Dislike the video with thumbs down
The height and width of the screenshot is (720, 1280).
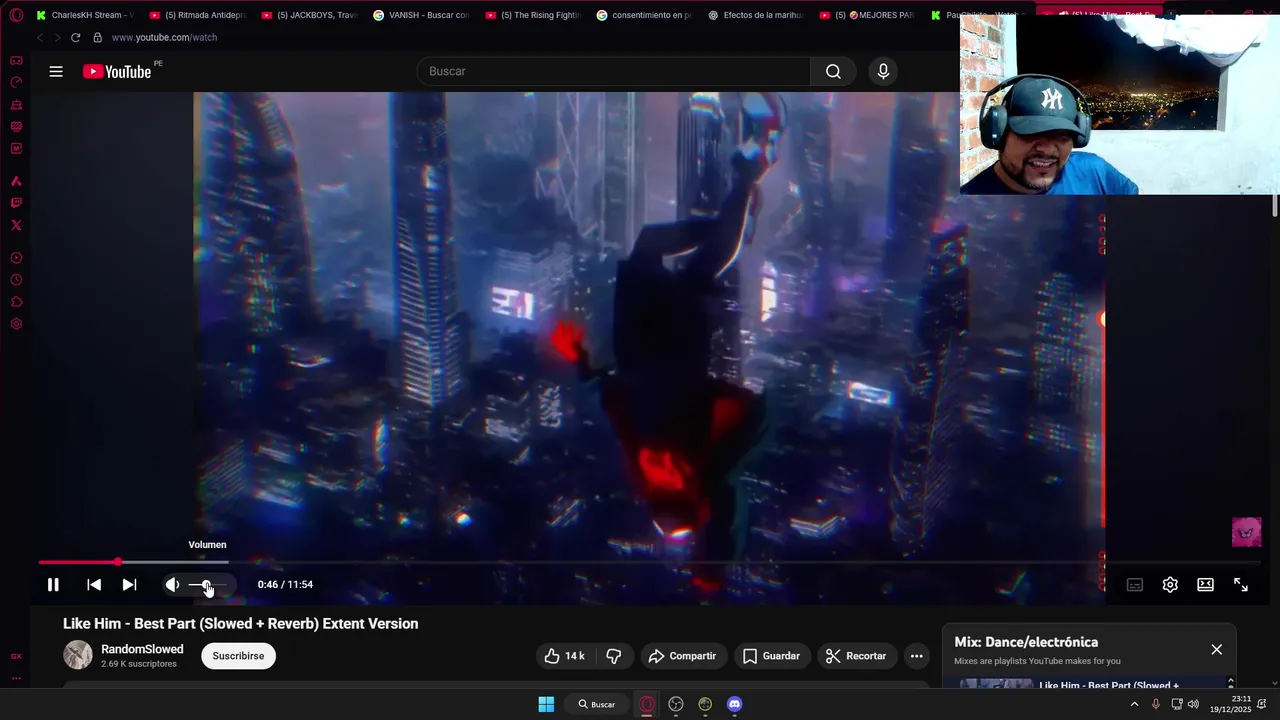point(614,656)
